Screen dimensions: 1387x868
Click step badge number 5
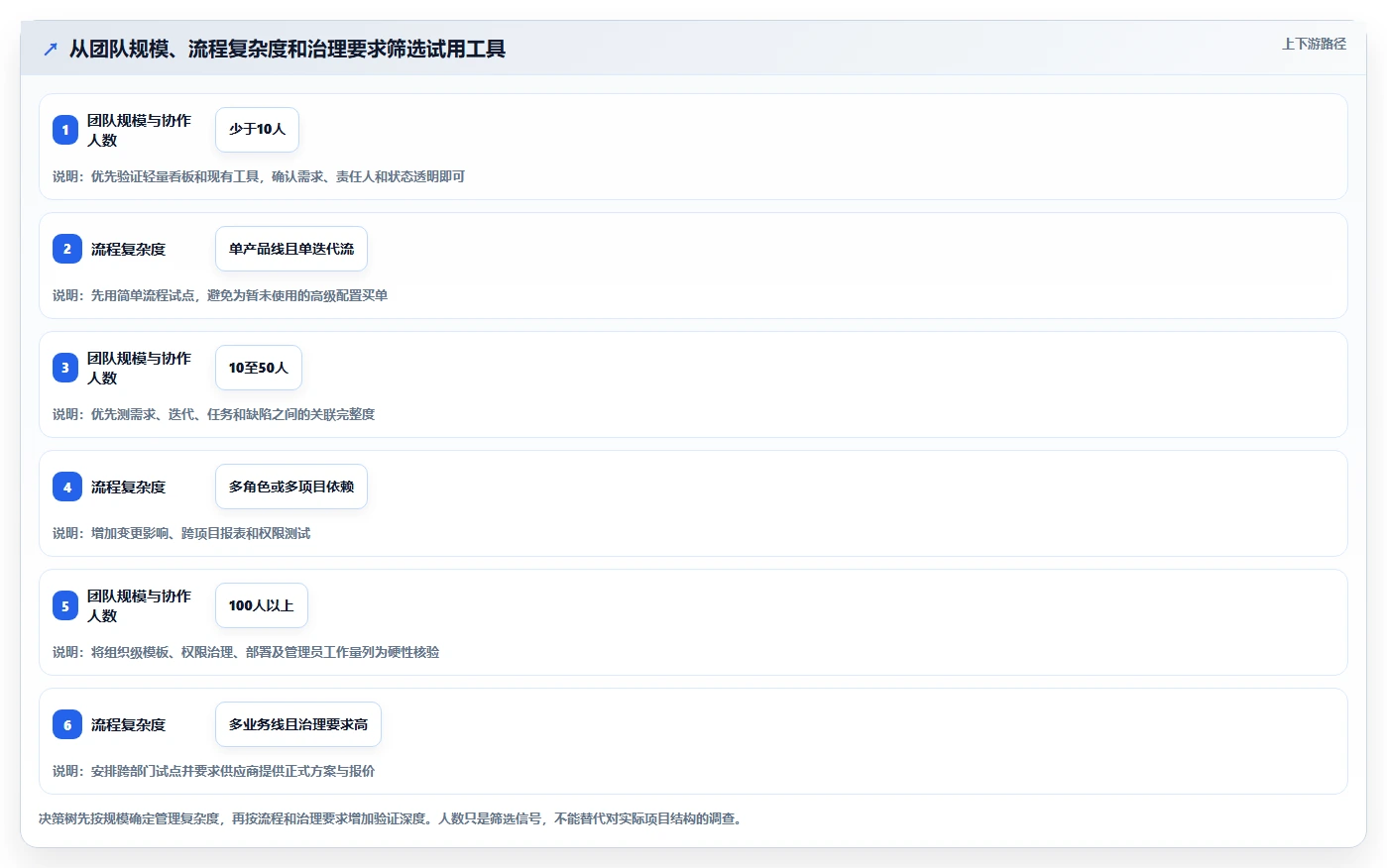tap(65, 605)
